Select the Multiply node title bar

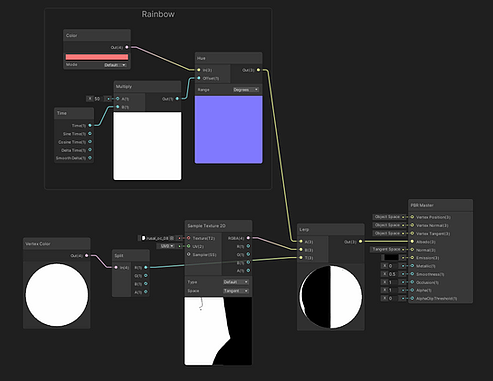147,87
